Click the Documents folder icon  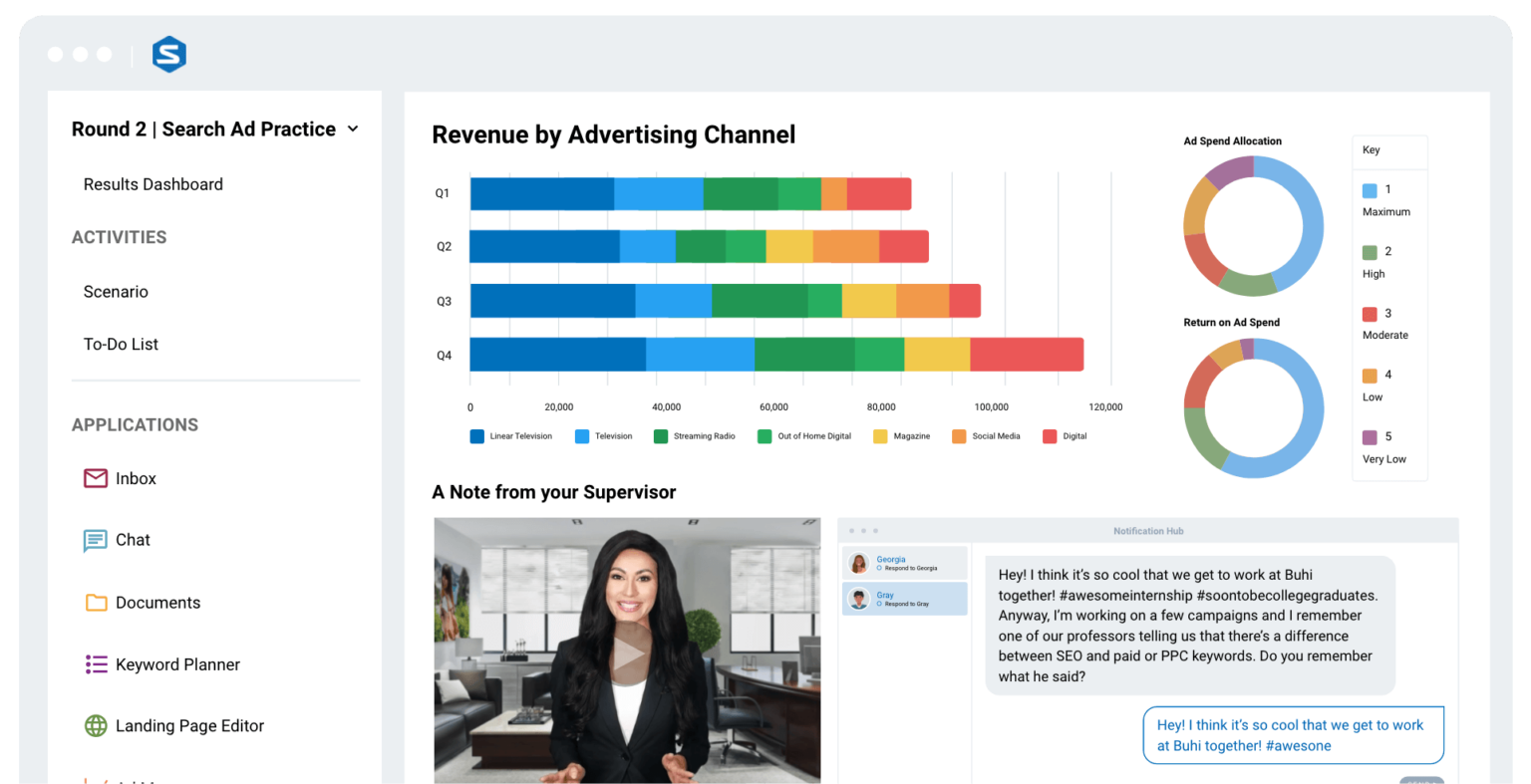point(96,603)
